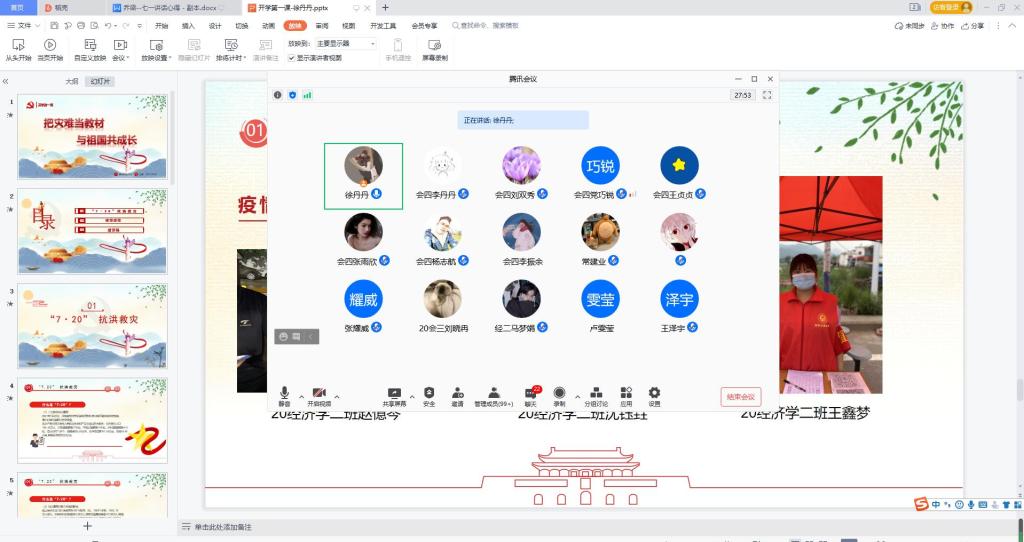
Task: Open the 聊天 chat icon with badge
Action: [x=529, y=393]
